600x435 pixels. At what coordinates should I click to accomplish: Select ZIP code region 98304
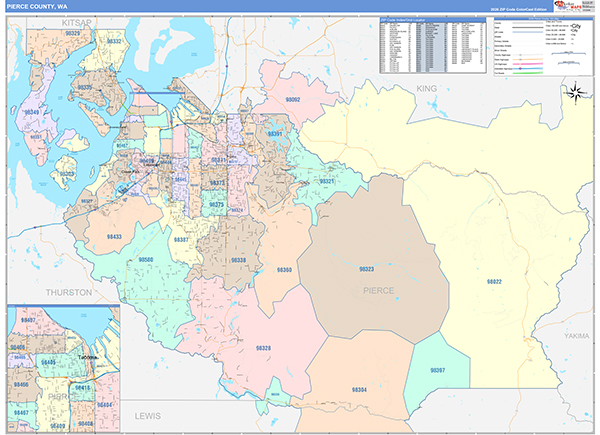(x=359, y=389)
